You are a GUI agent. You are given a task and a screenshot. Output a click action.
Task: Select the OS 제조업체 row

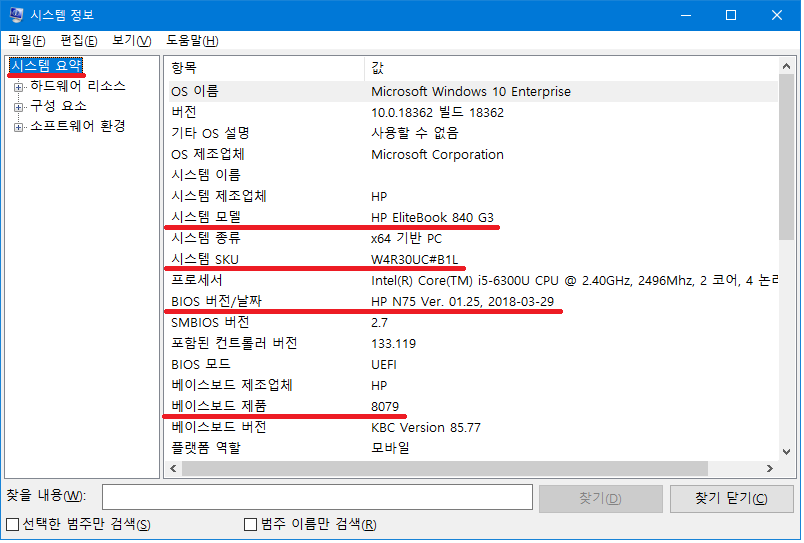tap(471, 154)
